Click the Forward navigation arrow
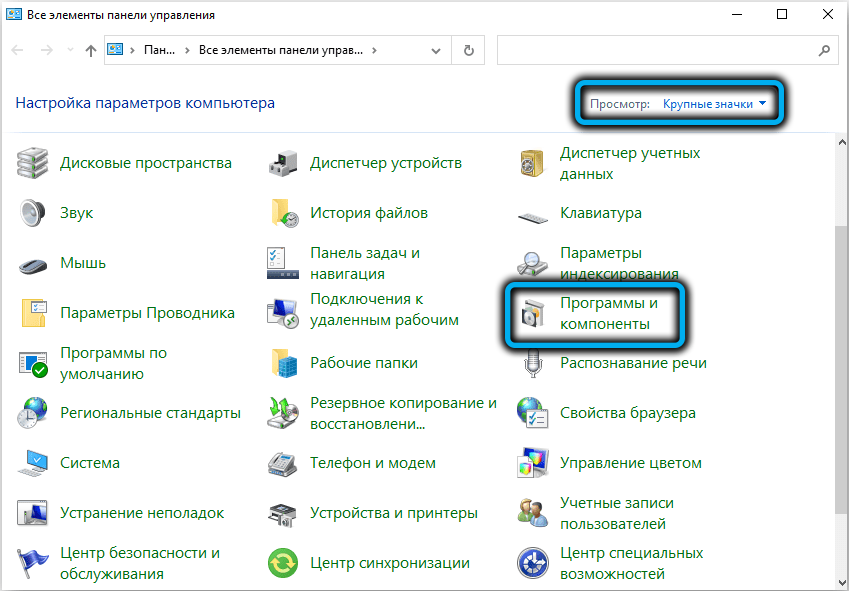849x591 pixels. coord(47,50)
